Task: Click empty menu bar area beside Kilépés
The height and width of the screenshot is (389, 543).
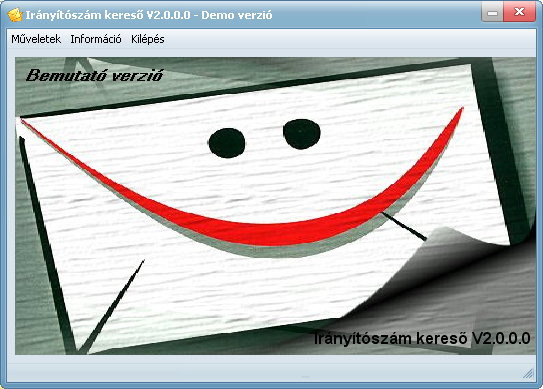Action: coord(350,39)
